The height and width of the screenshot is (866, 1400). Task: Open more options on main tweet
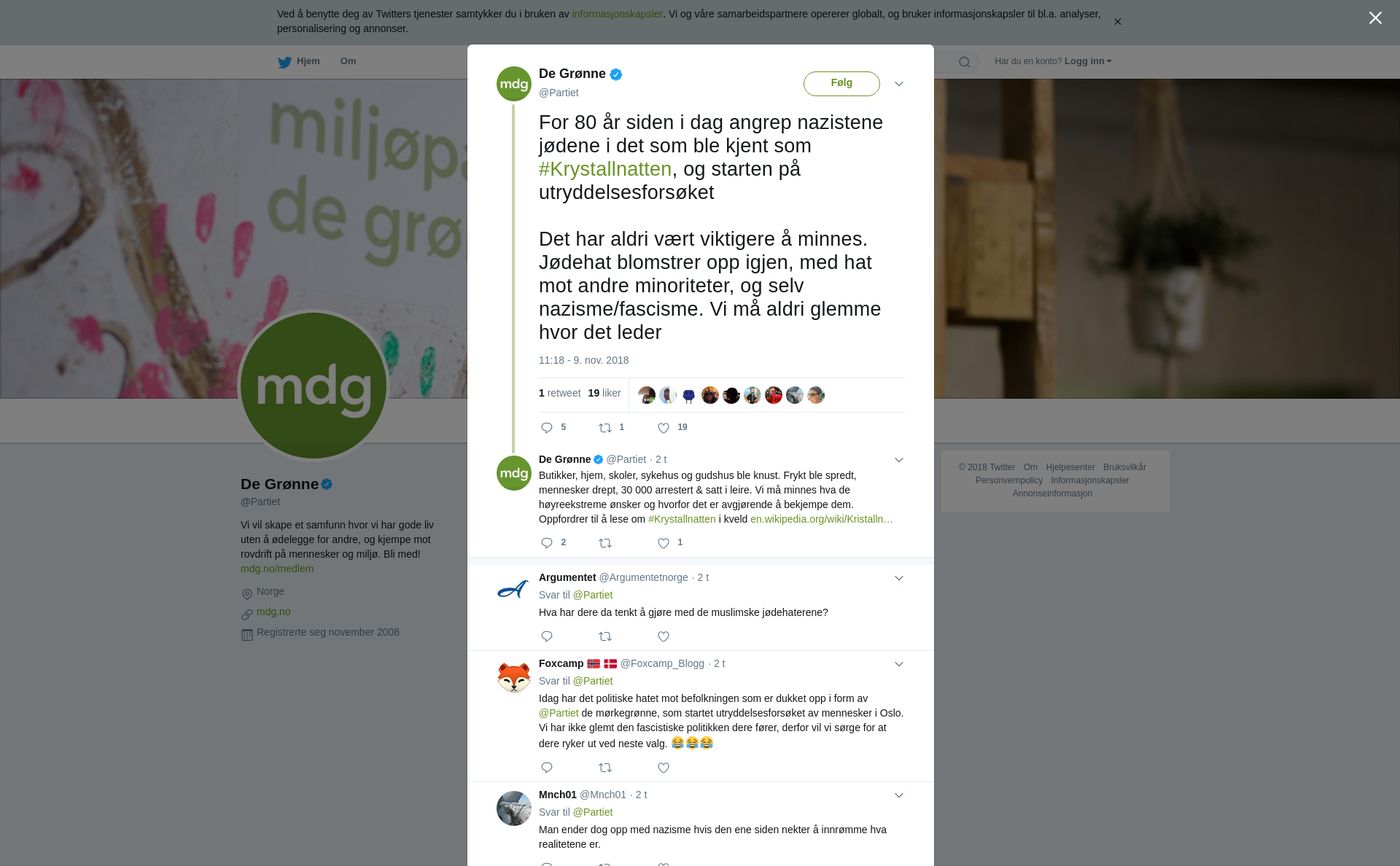[899, 84]
